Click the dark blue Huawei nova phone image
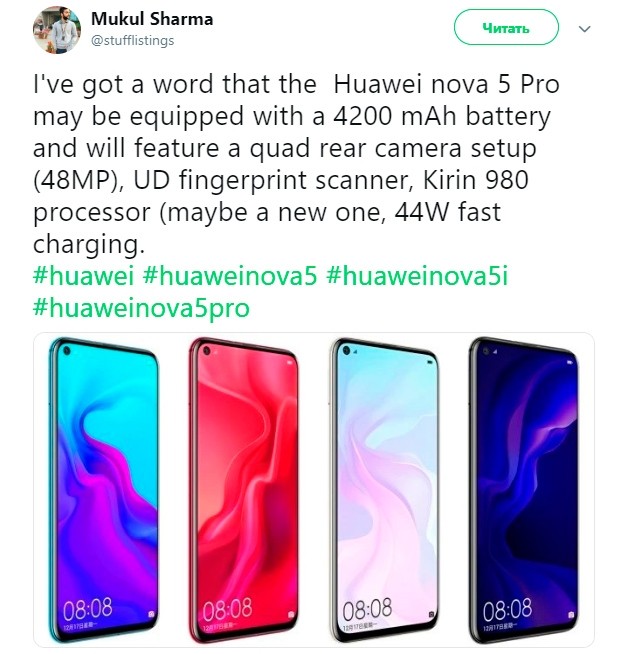Viewport: 619px width, 654px height. click(x=524, y=490)
